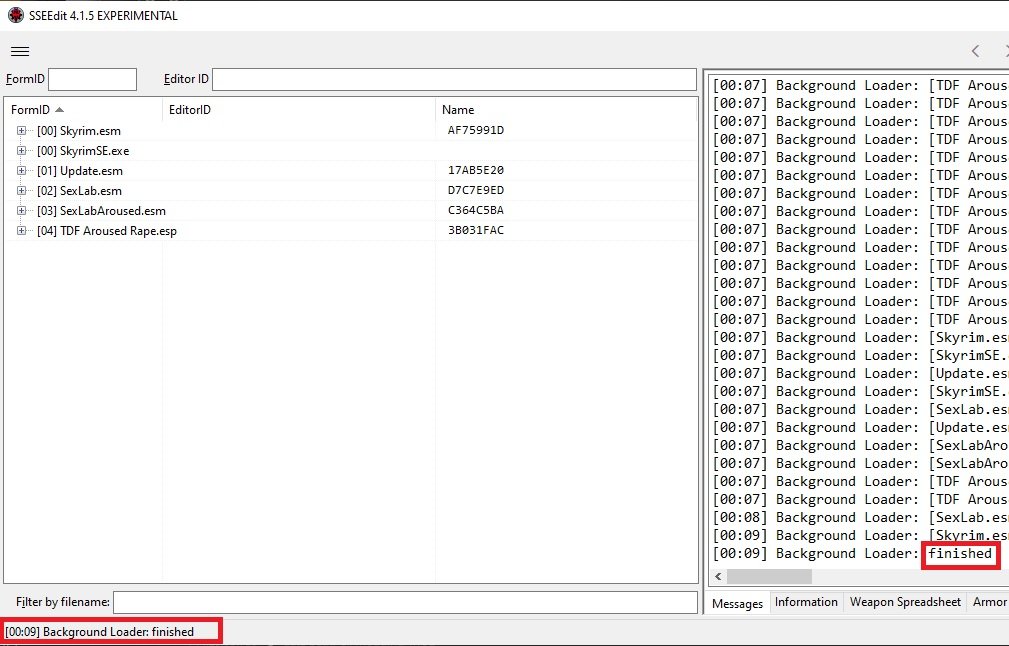Switch to the Weapon Spreadsheet tab

(x=905, y=602)
